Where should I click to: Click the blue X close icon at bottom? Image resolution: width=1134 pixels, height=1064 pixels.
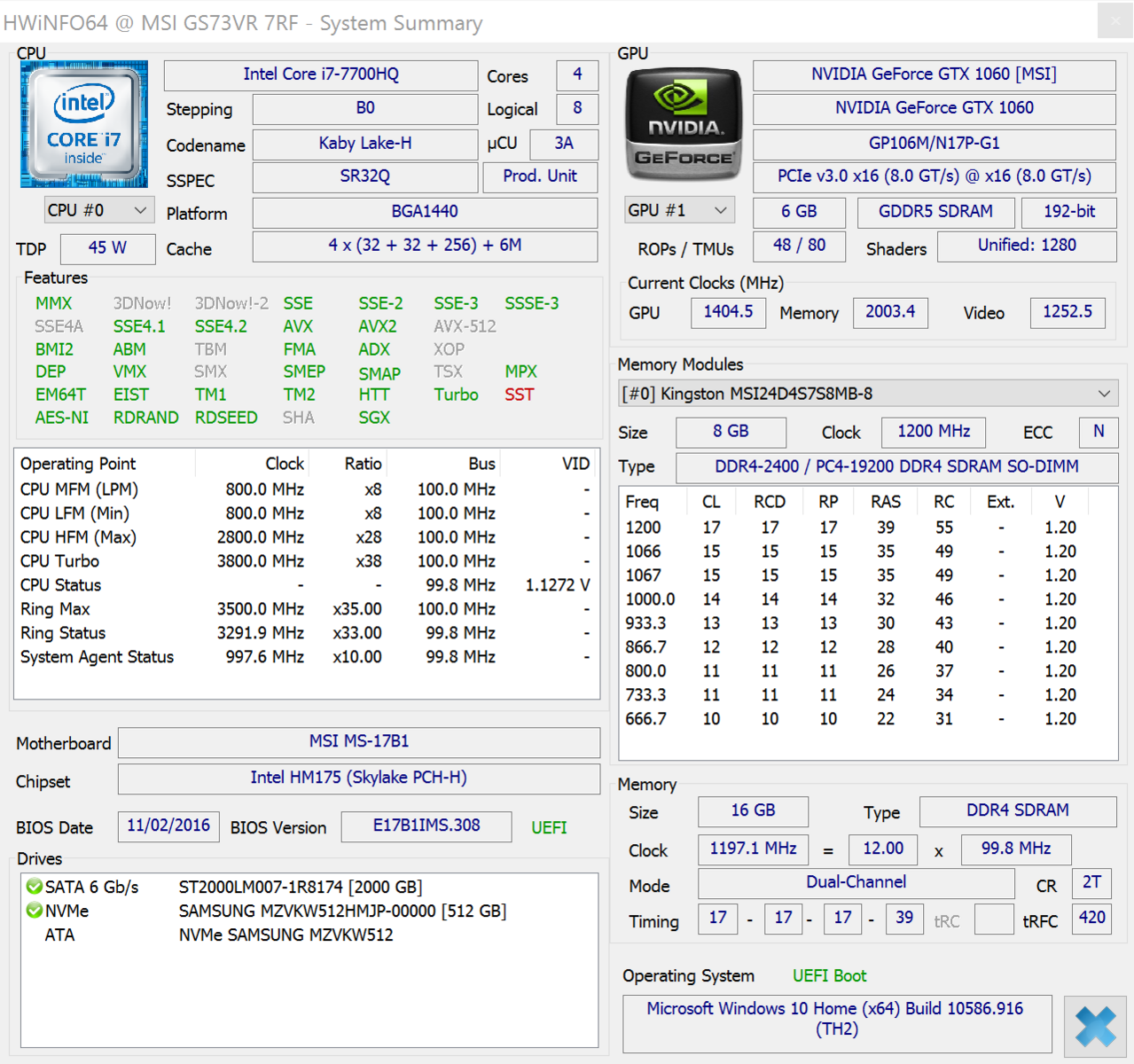1096,1027
